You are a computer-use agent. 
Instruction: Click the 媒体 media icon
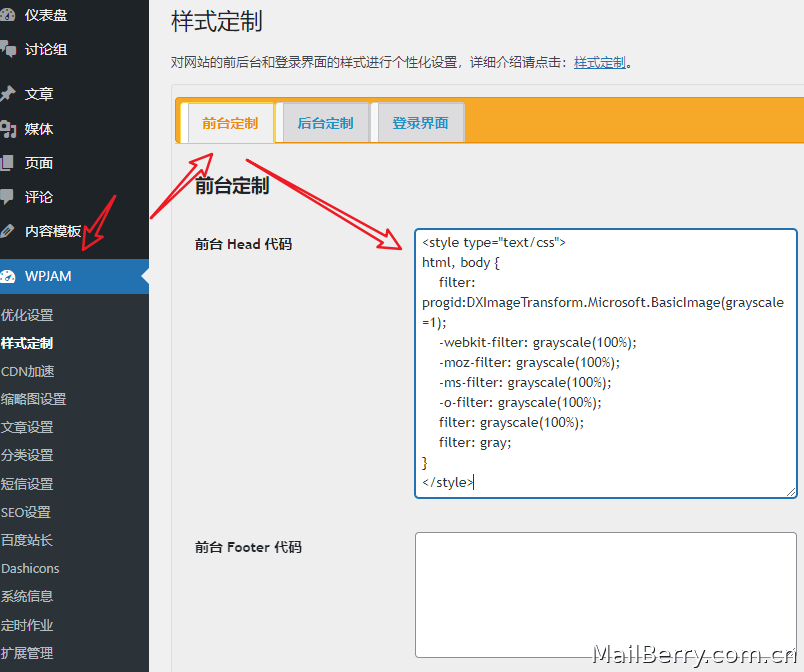(8, 129)
